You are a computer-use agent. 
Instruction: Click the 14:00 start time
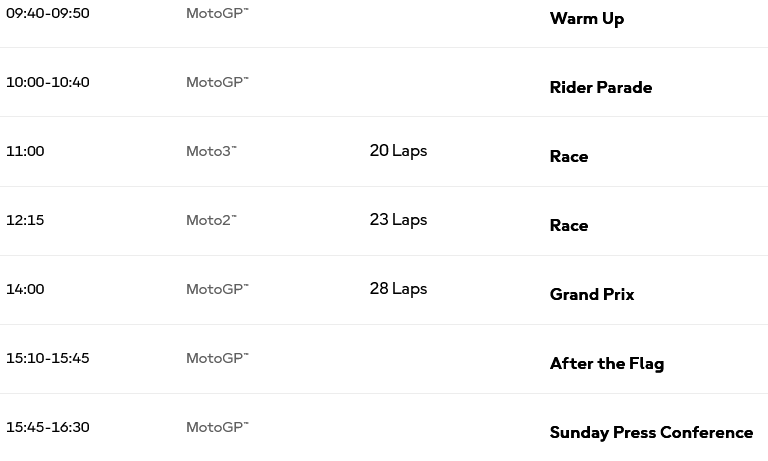tap(25, 290)
